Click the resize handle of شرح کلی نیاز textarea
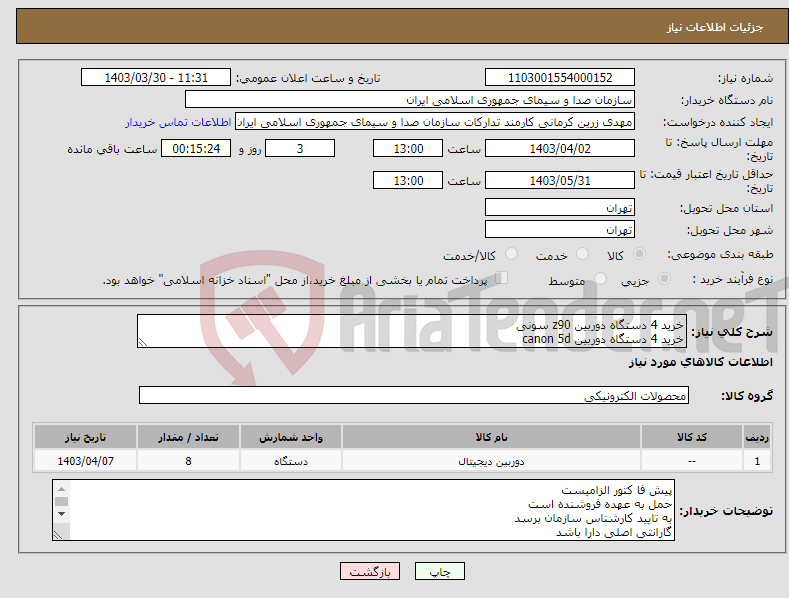The height and width of the screenshot is (598, 789). pos(143,342)
